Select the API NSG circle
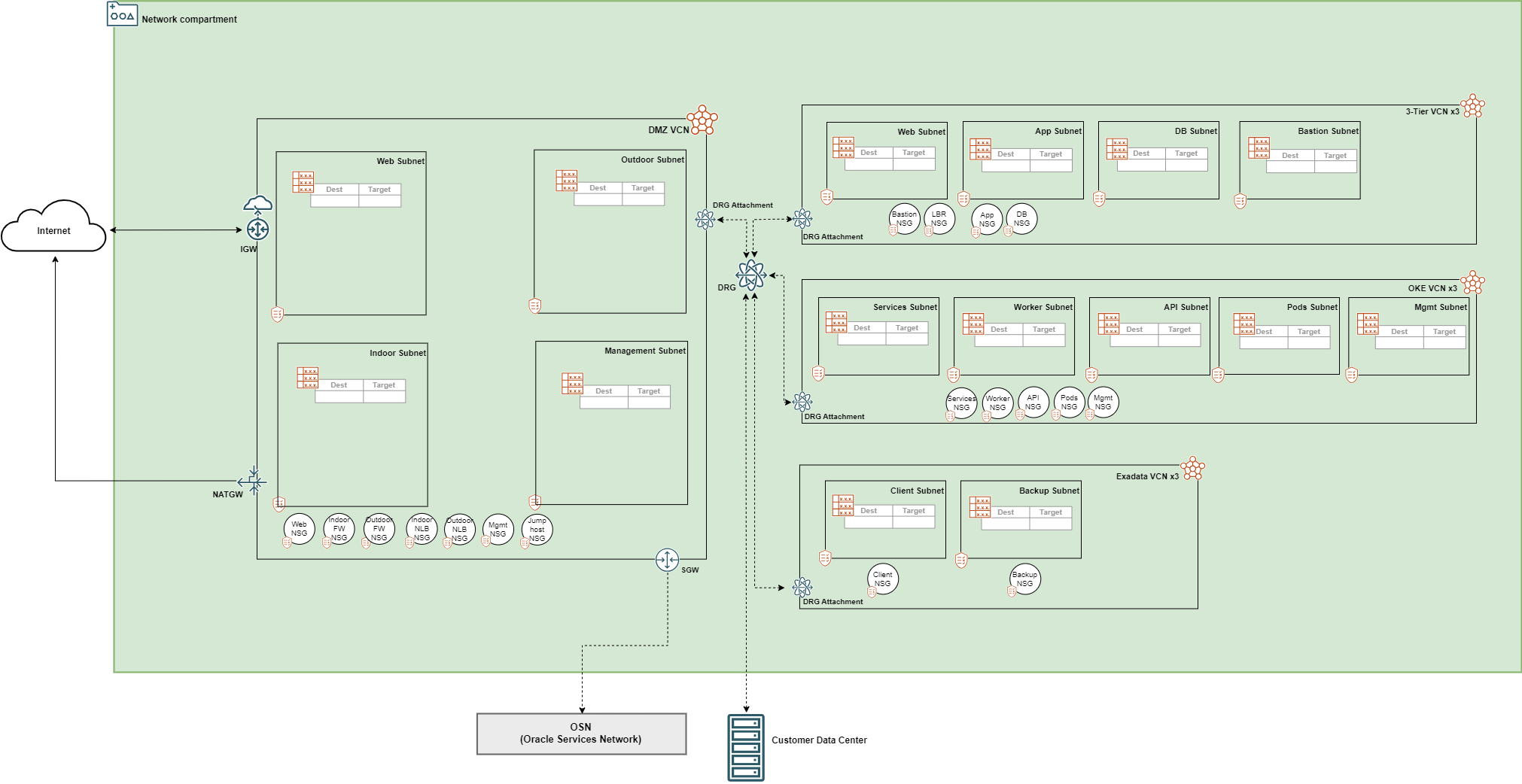The height and width of the screenshot is (784, 1522). tap(1033, 403)
